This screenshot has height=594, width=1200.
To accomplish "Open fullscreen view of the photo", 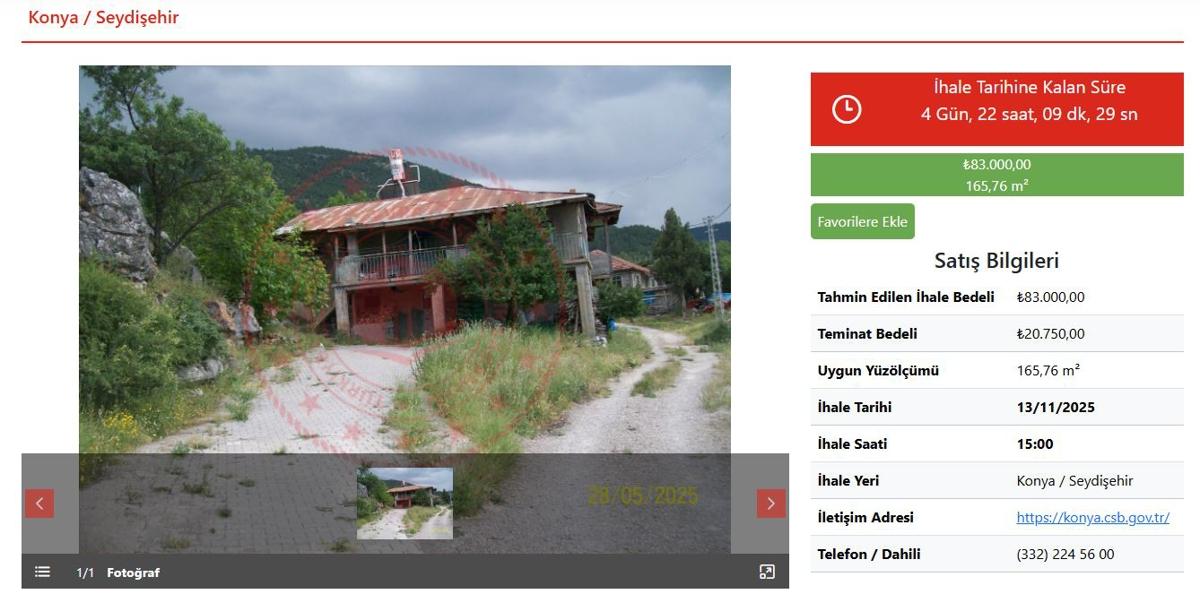I will pos(767,572).
